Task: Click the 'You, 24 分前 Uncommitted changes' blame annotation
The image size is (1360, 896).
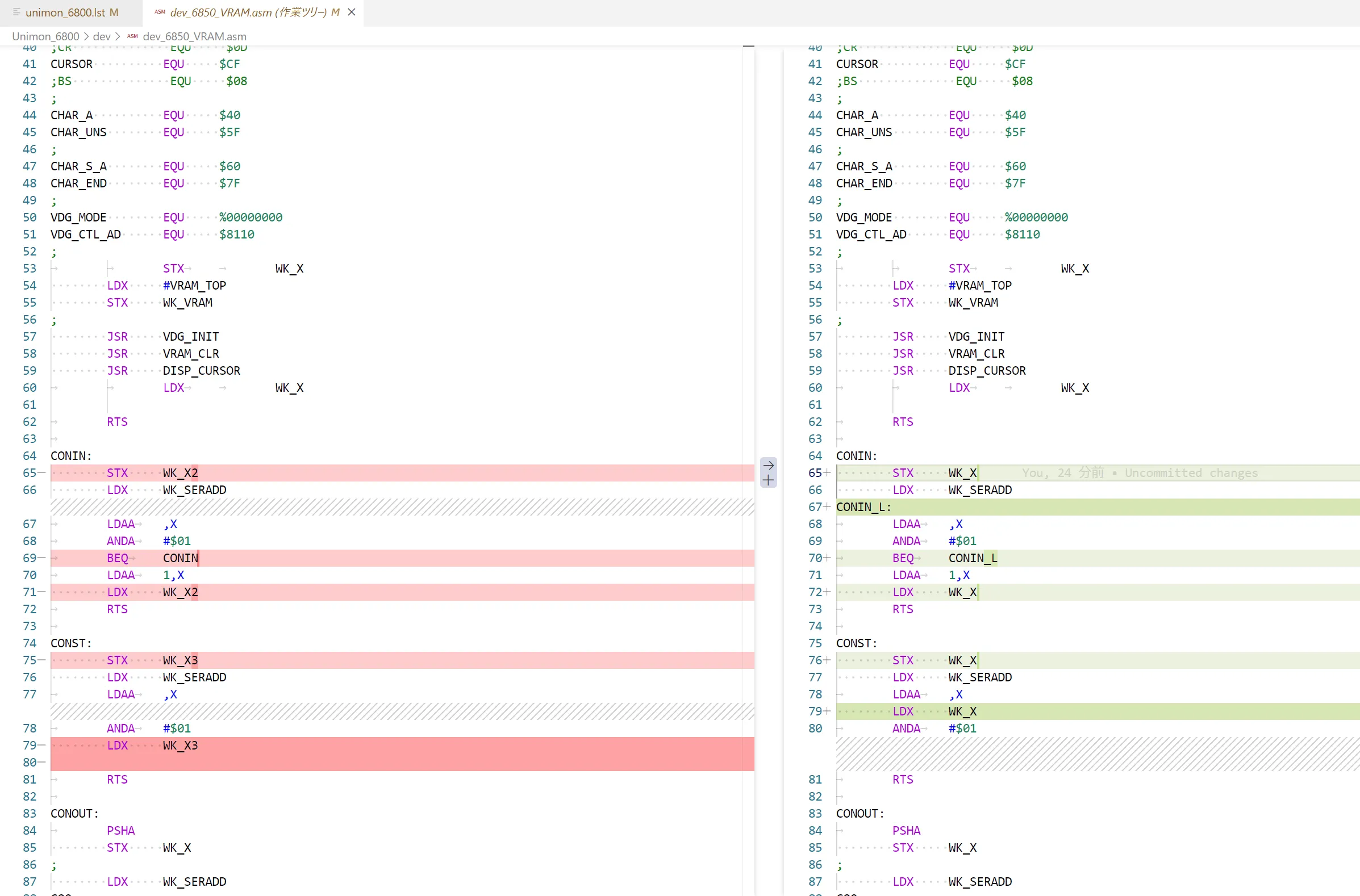Action: 1140,473
